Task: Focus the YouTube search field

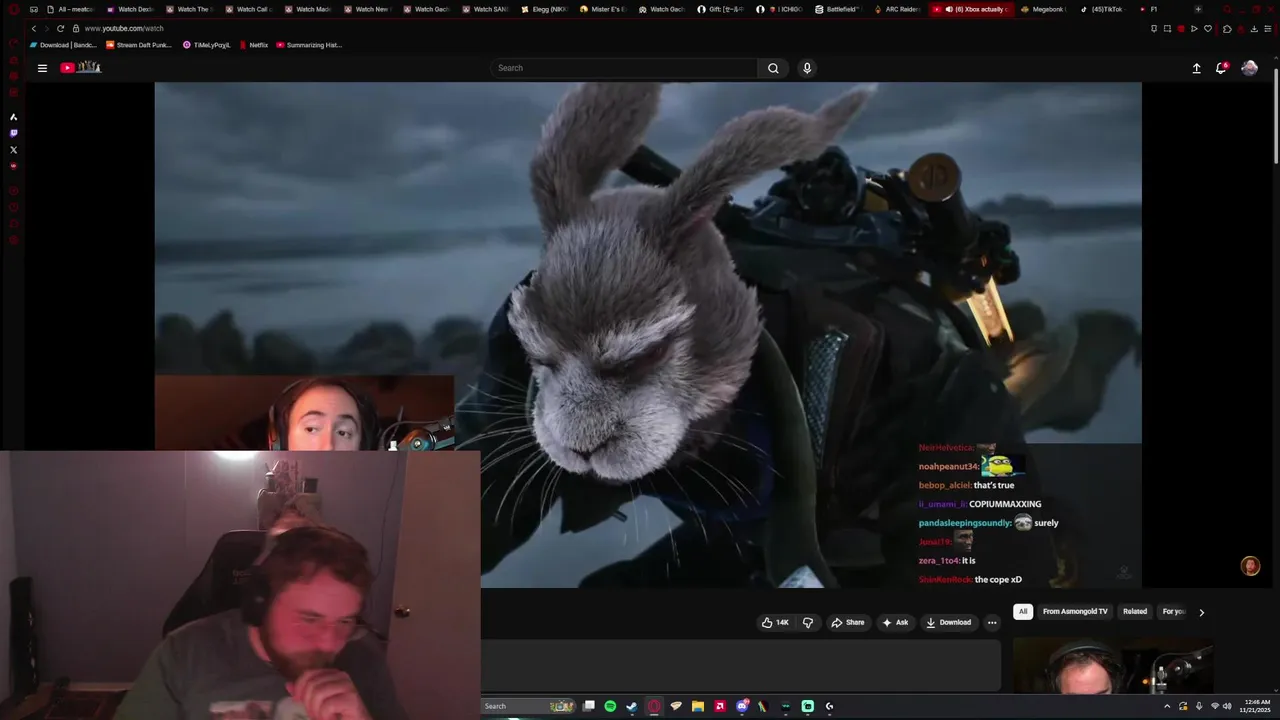Action: 624,68
